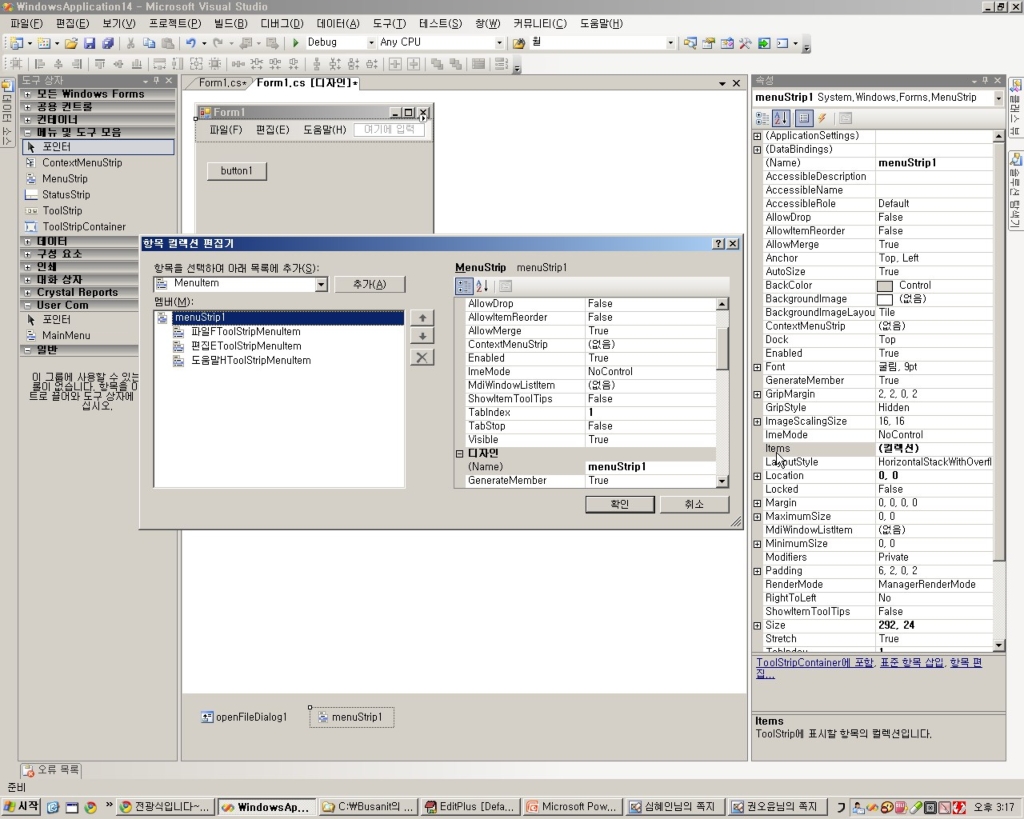Open the Toolbox icon with hammer and wrench
This screenshot has height=819, width=1024.
click(745, 44)
